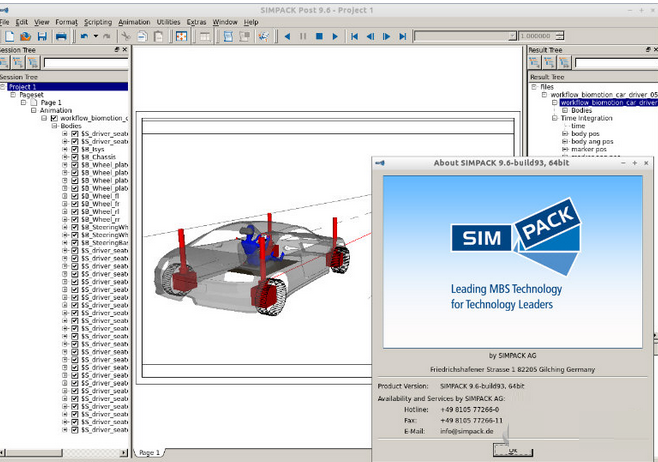Expand the body pos result node

coord(564,134)
